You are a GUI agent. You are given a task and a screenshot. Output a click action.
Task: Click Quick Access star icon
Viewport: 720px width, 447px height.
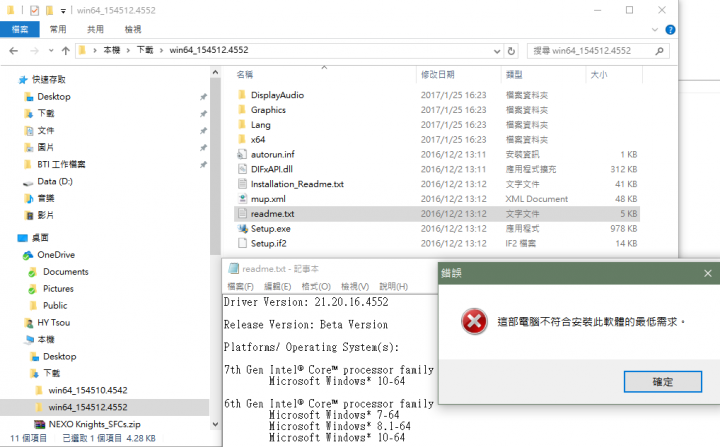pyautogui.click(x=23, y=80)
